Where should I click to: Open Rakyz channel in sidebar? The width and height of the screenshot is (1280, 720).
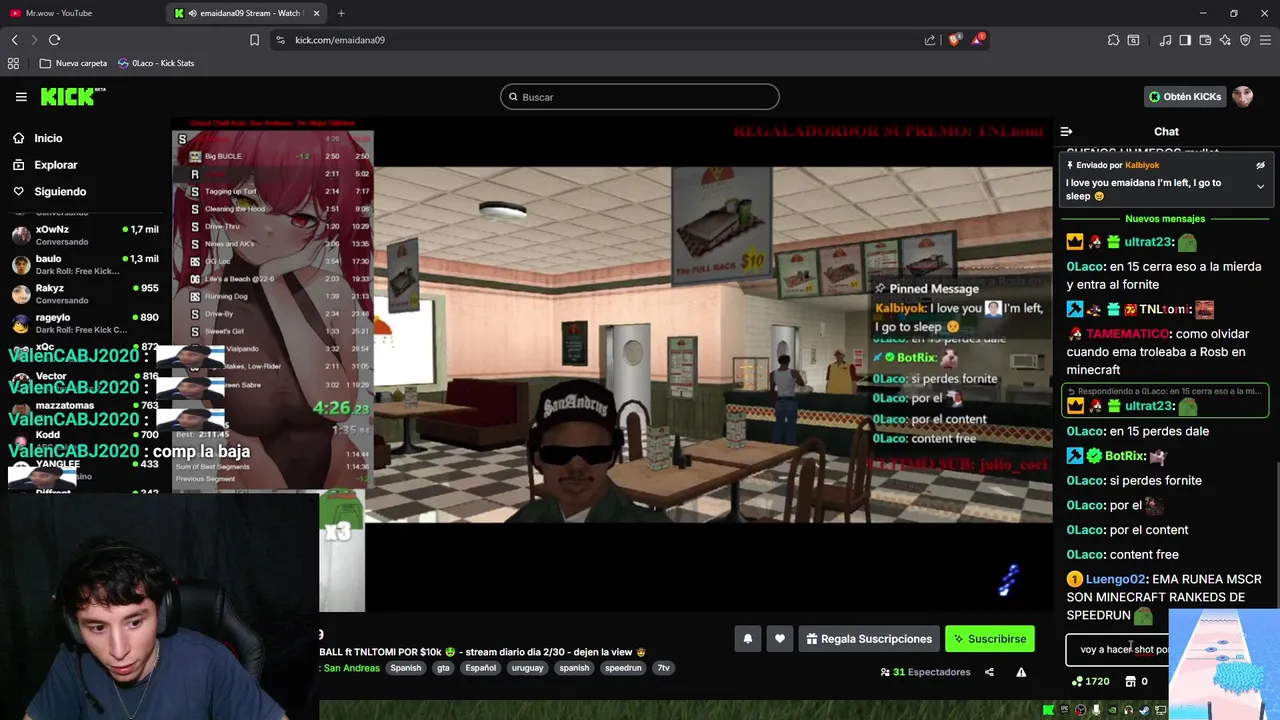(85, 294)
